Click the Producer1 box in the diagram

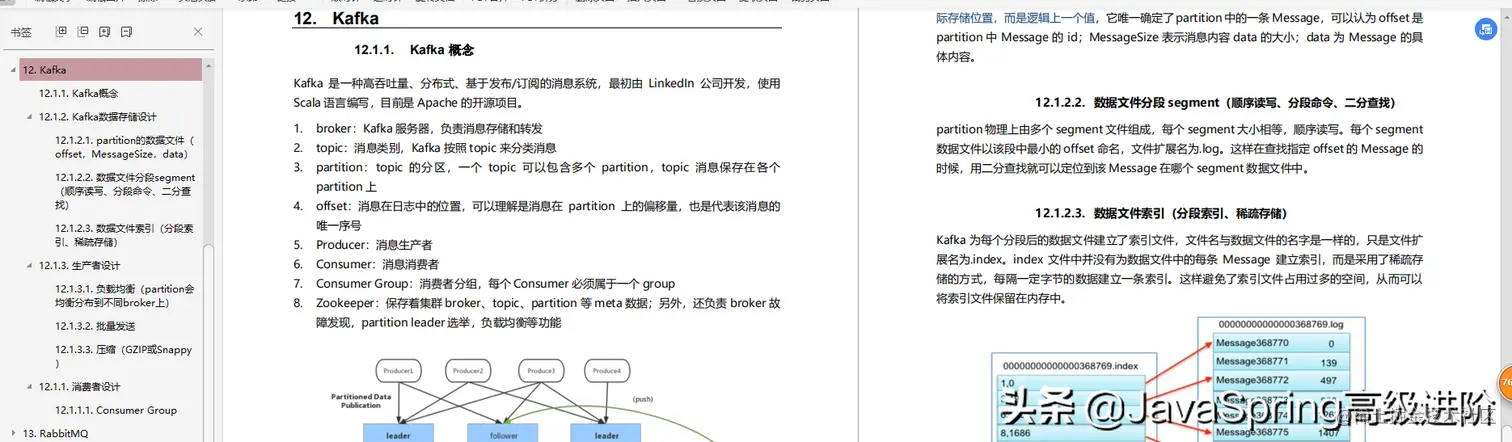pos(398,371)
